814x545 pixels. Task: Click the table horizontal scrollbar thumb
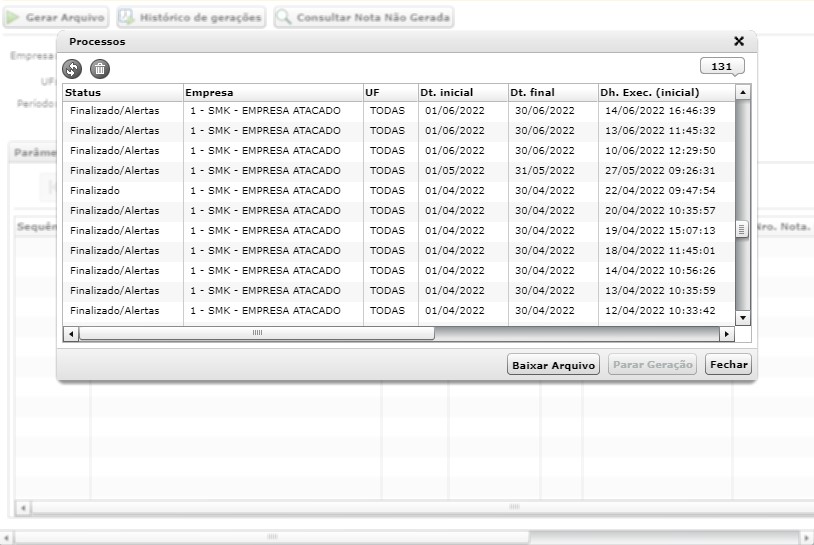256,333
